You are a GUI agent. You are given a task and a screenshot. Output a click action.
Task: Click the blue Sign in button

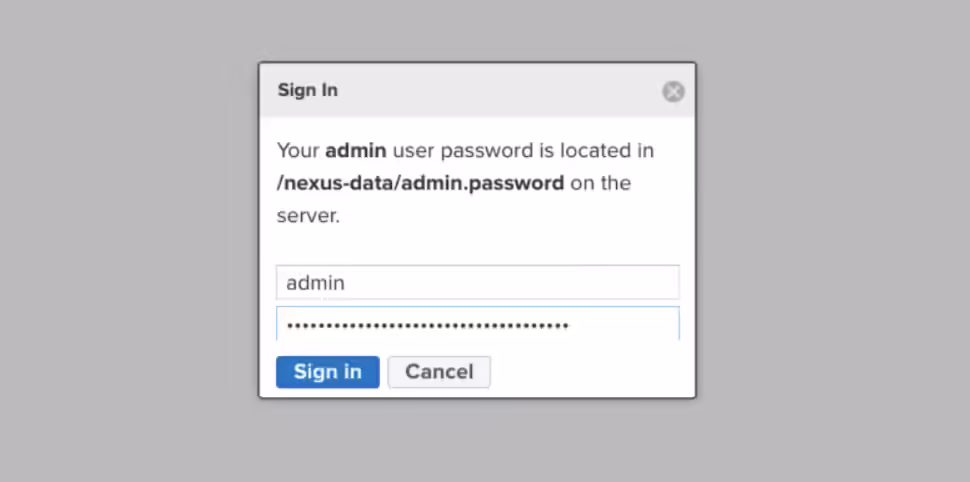pos(327,372)
